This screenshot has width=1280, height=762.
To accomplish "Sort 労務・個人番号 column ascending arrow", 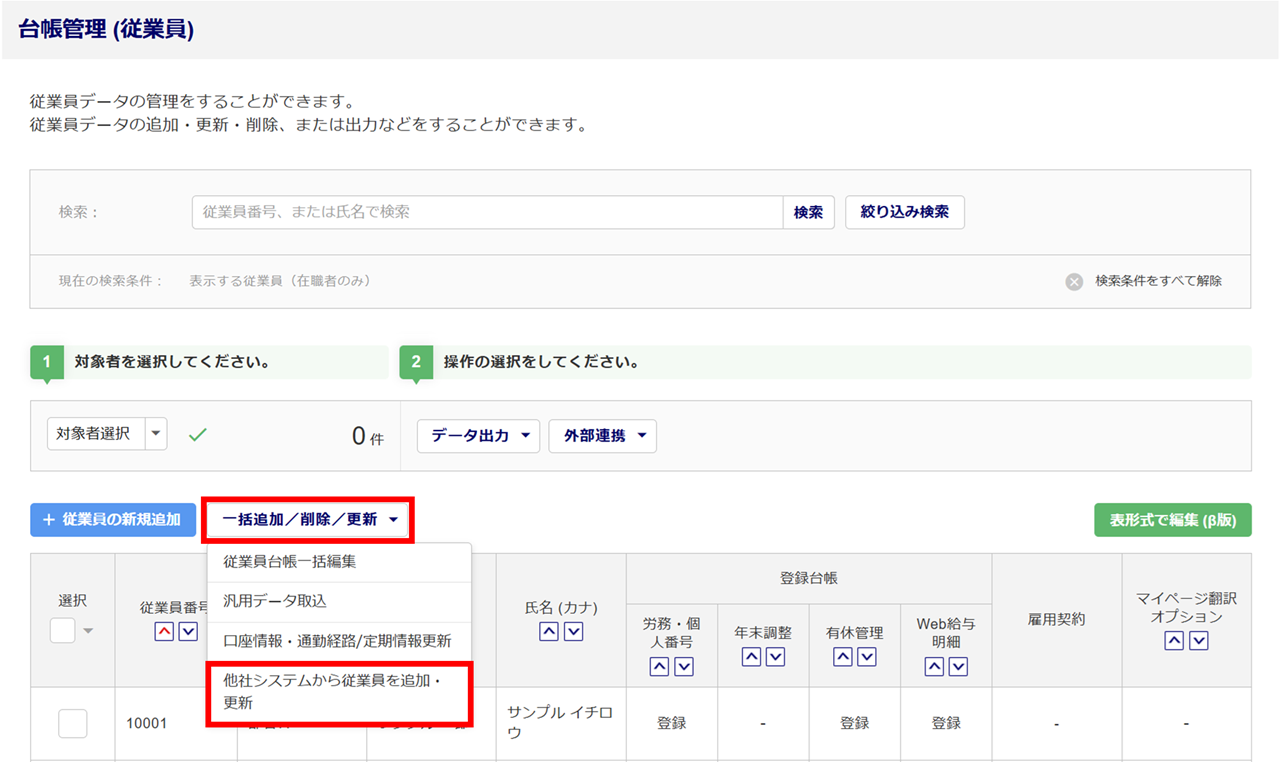I will (659, 667).
